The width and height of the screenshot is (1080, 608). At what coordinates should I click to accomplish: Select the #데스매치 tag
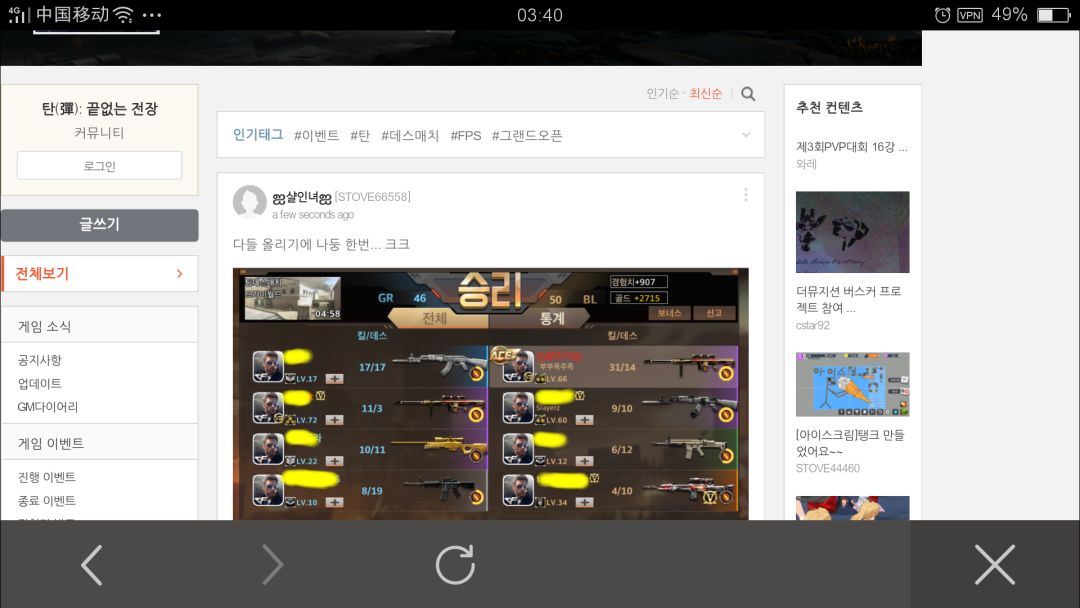pyautogui.click(x=410, y=136)
